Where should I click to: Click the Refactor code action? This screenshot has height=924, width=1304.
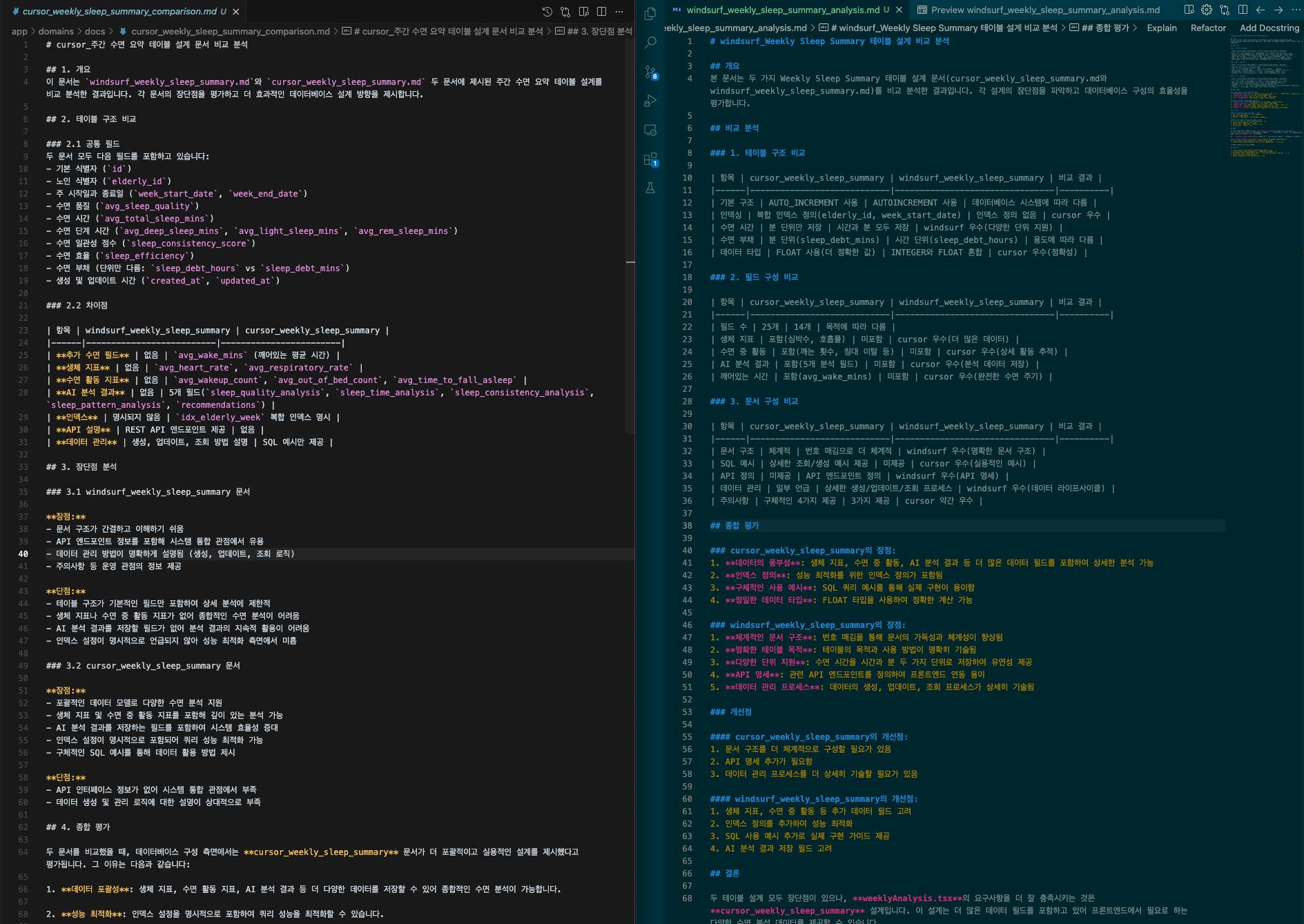1208,28
